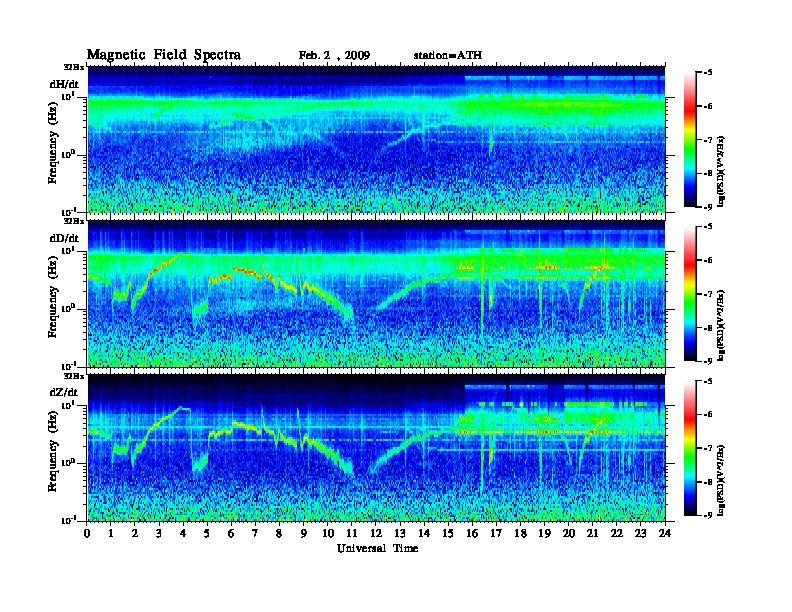Click the dH/dt panel label

64,84
